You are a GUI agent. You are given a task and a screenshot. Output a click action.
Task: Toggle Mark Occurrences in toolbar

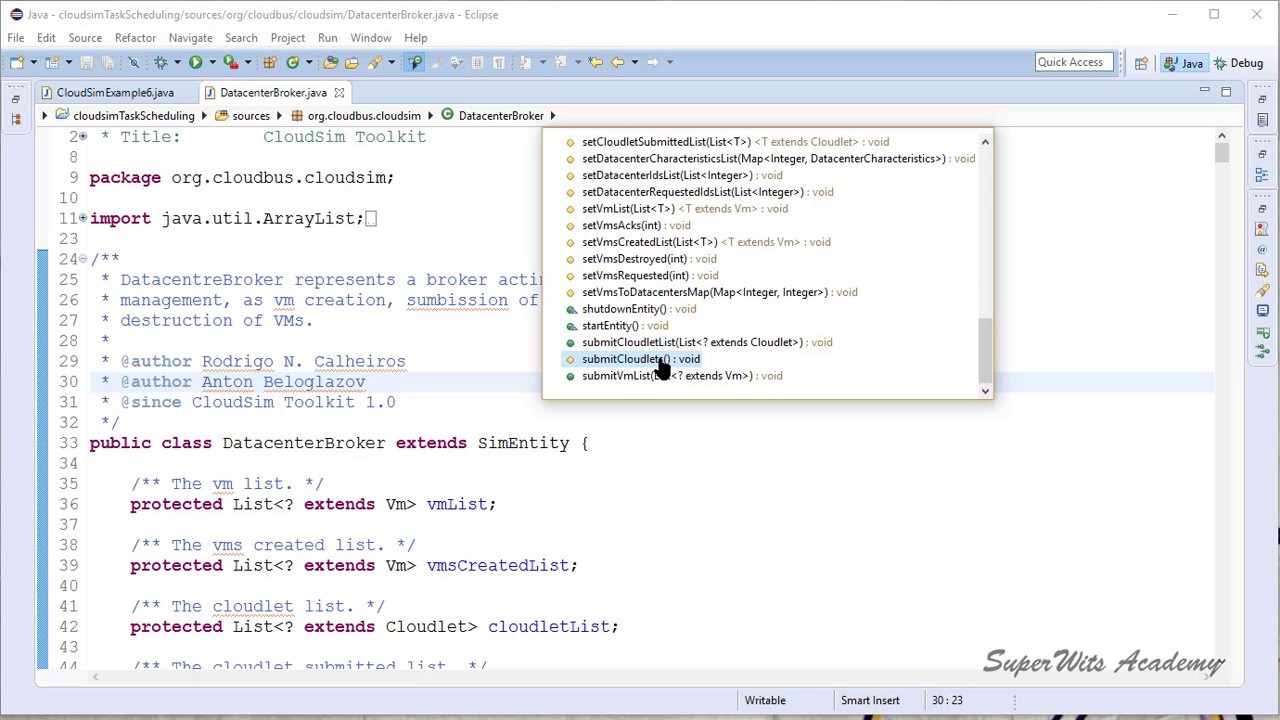412,62
